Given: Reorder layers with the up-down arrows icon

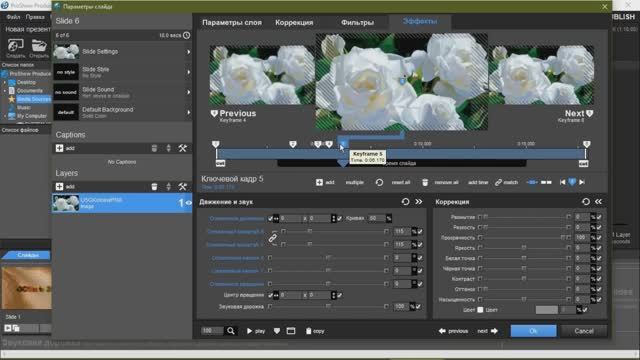Looking at the screenshot, I should pyautogui.click(x=169, y=187).
